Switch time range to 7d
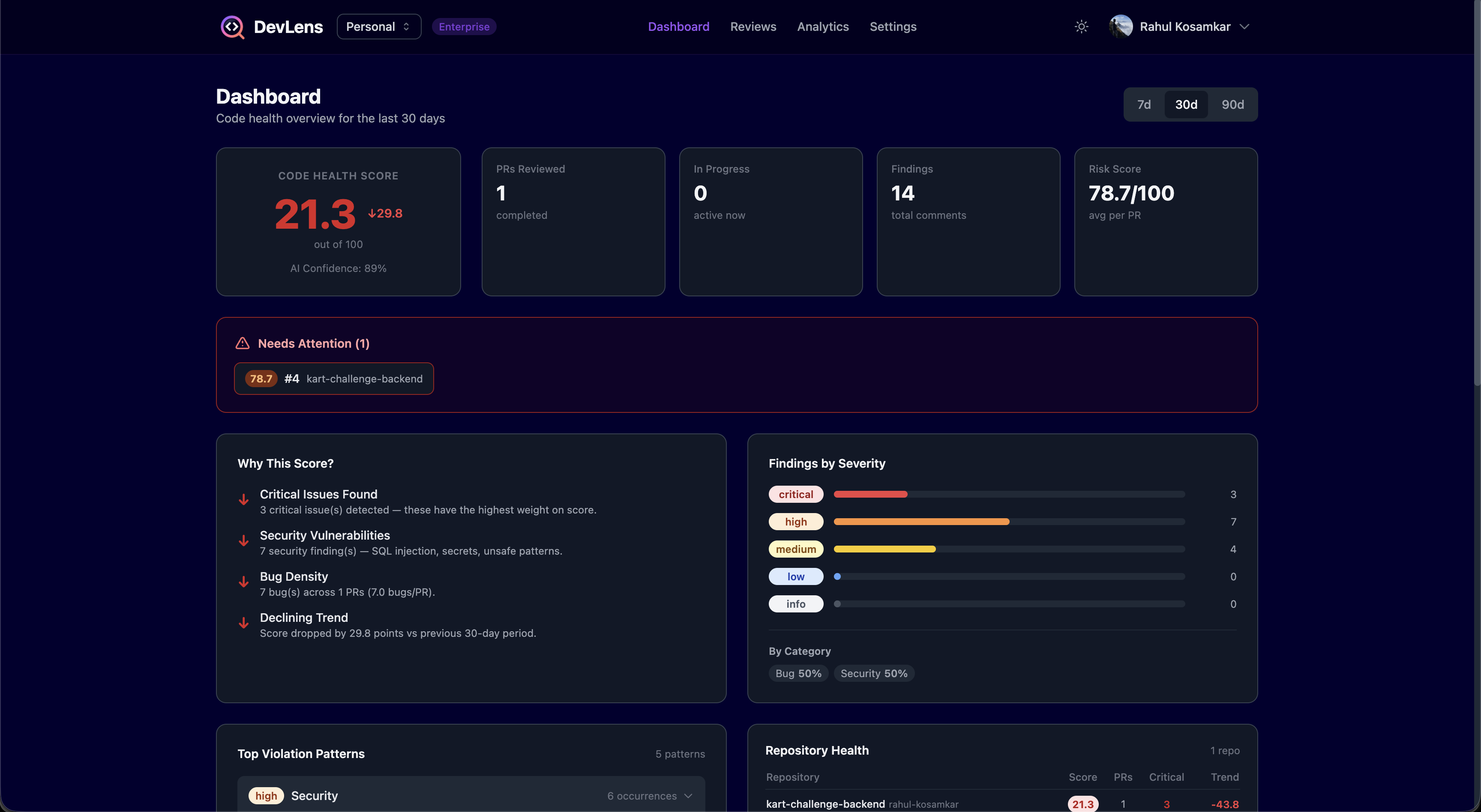Screen dimensions: 1481x812 (1143, 104)
